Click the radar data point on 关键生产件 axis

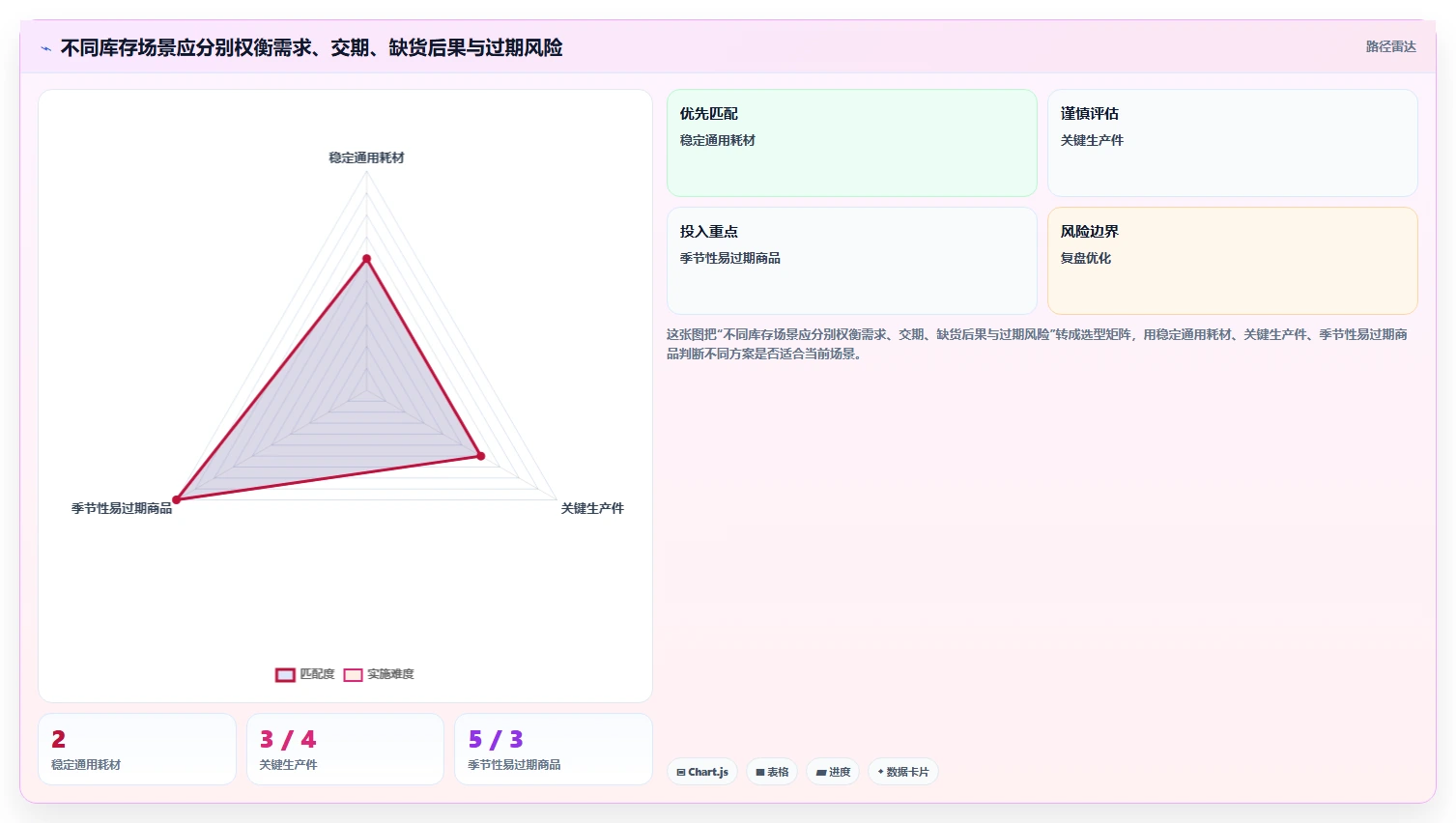click(x=480, y=456)
